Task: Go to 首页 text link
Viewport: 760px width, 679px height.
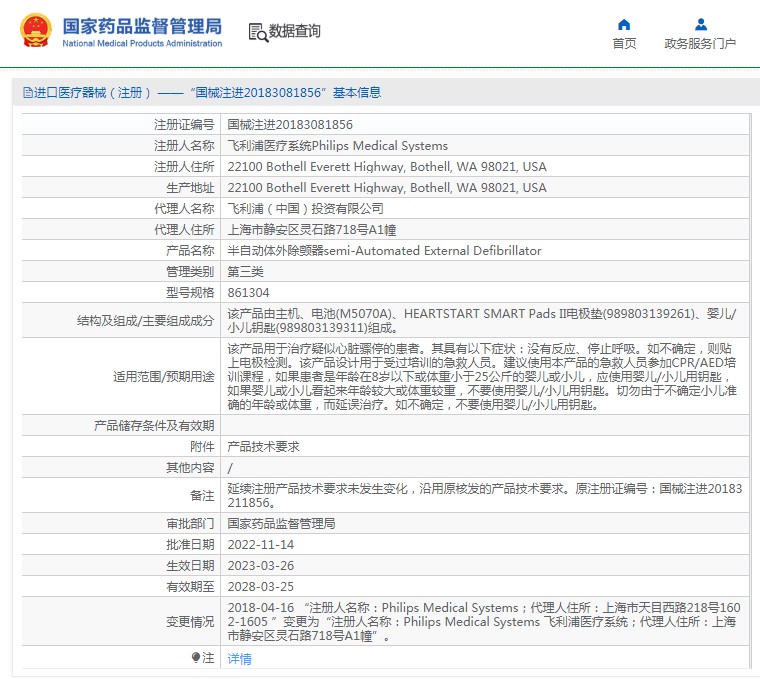Action: click(x=624, y=44)
